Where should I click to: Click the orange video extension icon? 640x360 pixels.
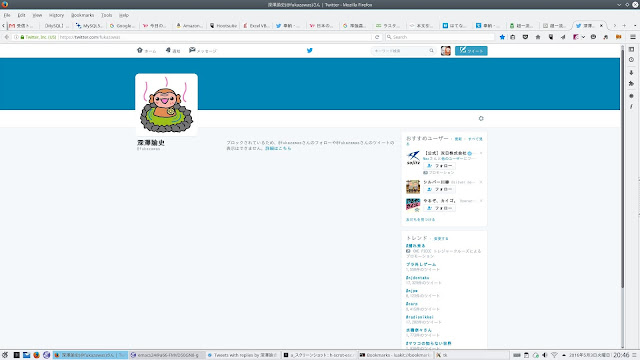[619, 37]
